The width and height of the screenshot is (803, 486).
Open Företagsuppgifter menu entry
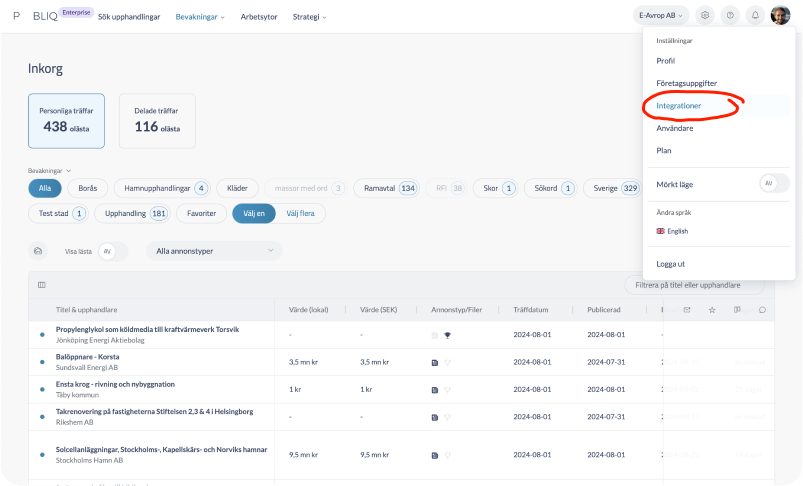click(686, 83)
